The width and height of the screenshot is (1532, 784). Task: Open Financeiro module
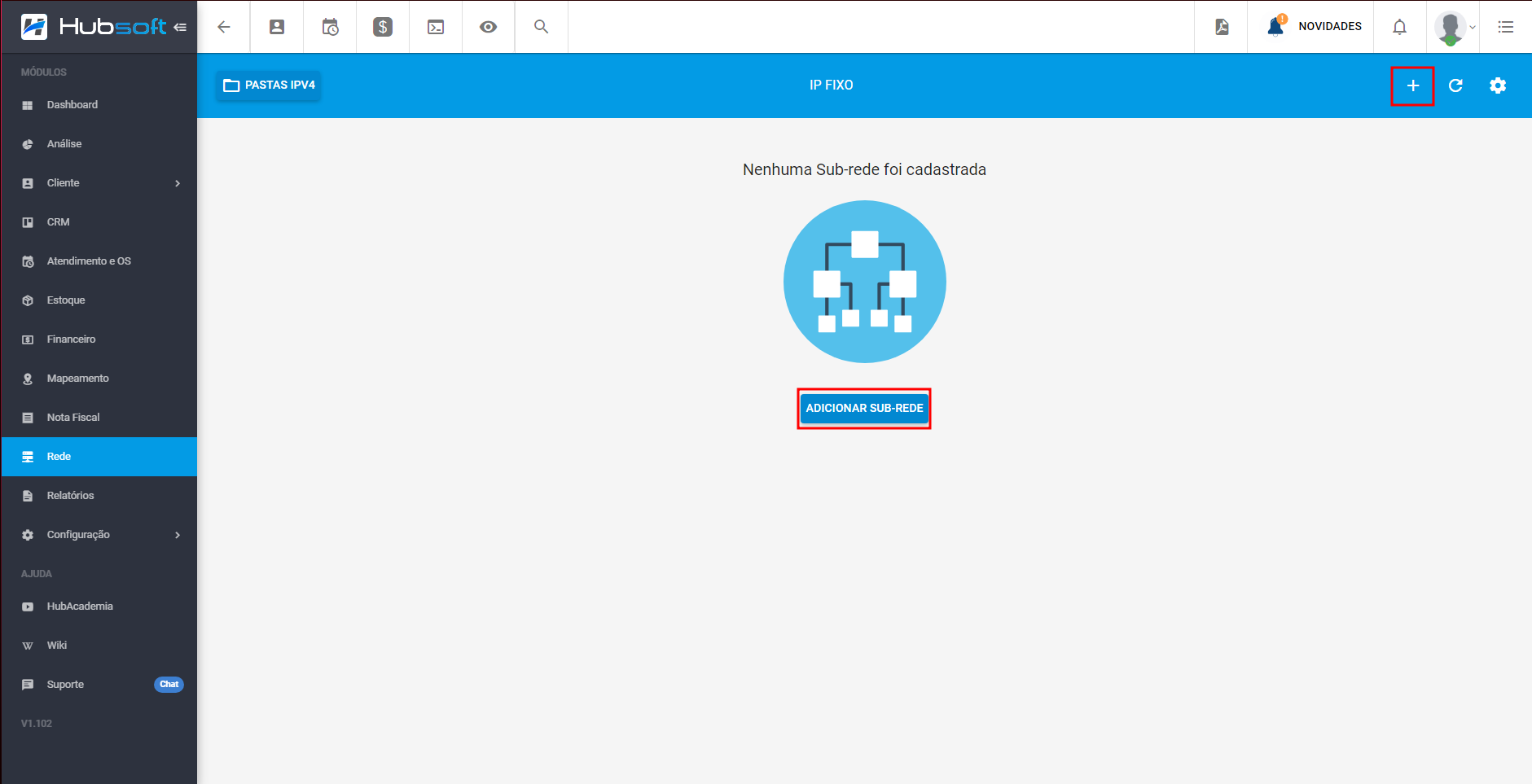pos(99,339)
